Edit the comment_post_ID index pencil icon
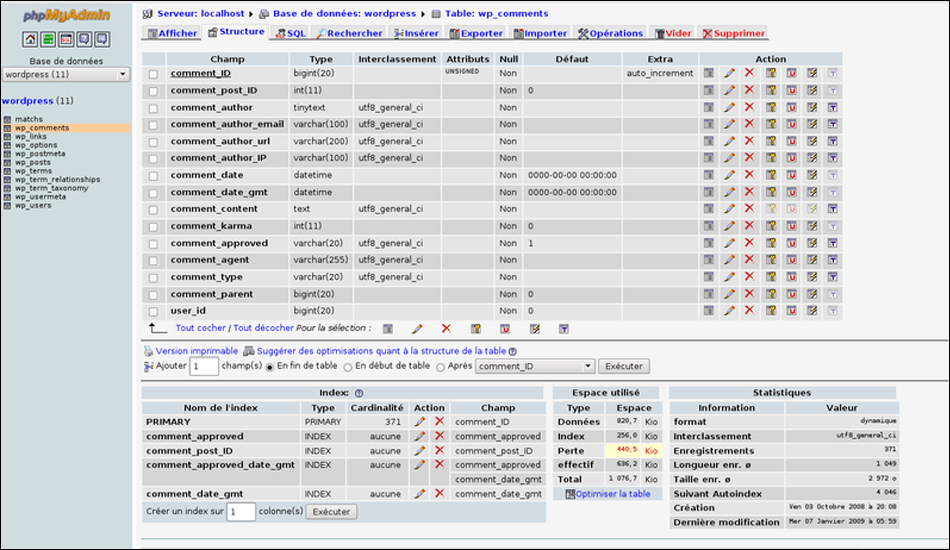Viewport: 950px width, 550px height. point(419,451)
